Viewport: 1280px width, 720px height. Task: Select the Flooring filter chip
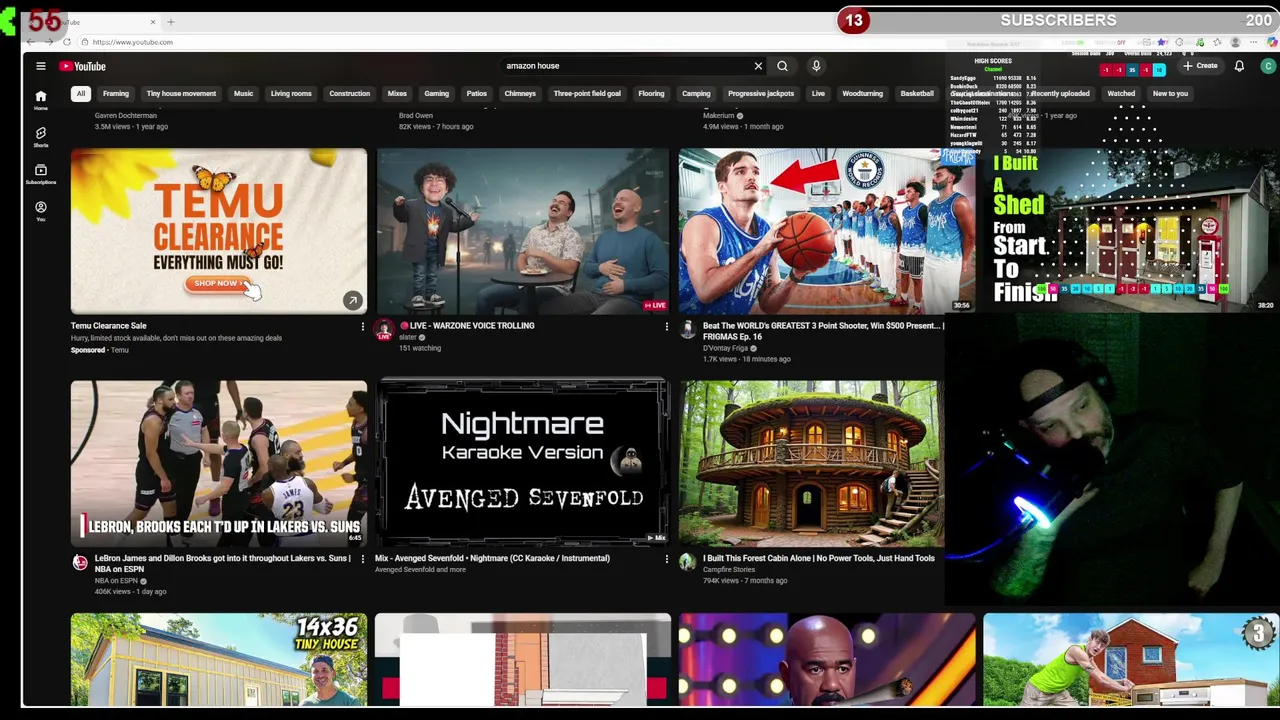[651, 93]
